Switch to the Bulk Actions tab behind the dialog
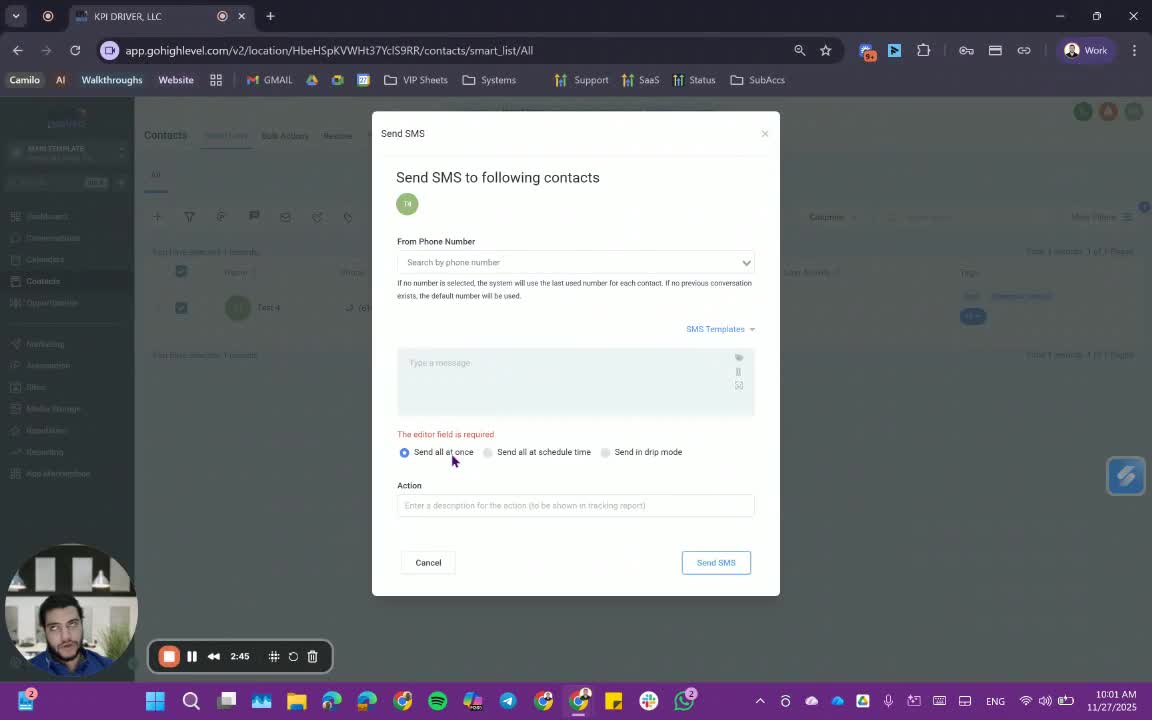 pos(284,136)
